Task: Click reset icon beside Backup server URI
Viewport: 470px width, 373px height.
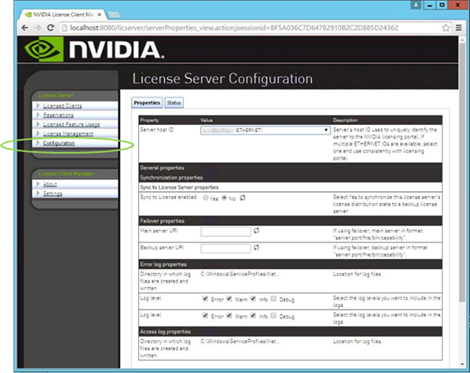Action: pyautogui.click(x=256, y=247)
